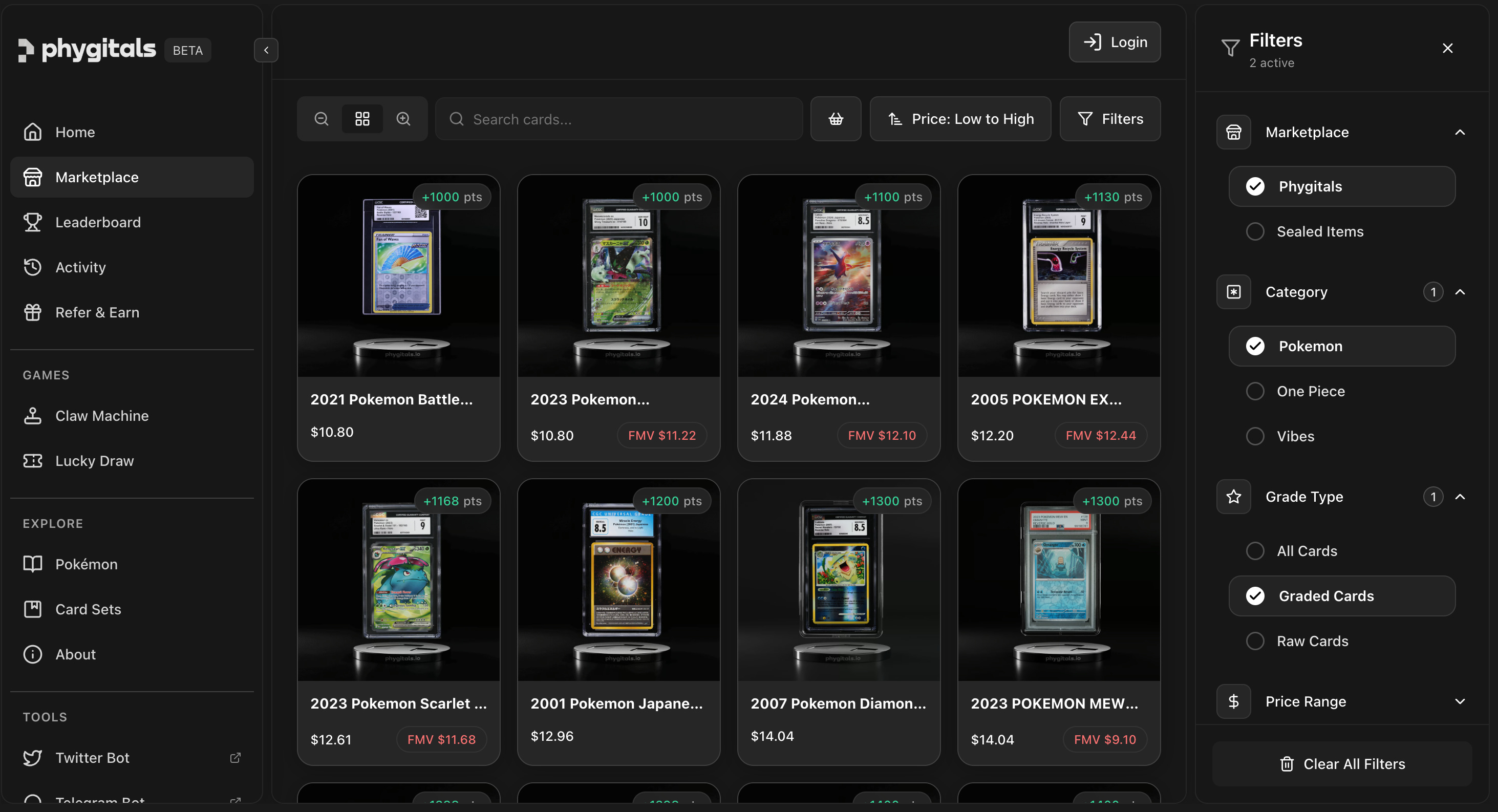This screenshot has height=812, width=1498.
Task: Go to Leaderboard in the sidebar
Action: click(x=98, y=222)
